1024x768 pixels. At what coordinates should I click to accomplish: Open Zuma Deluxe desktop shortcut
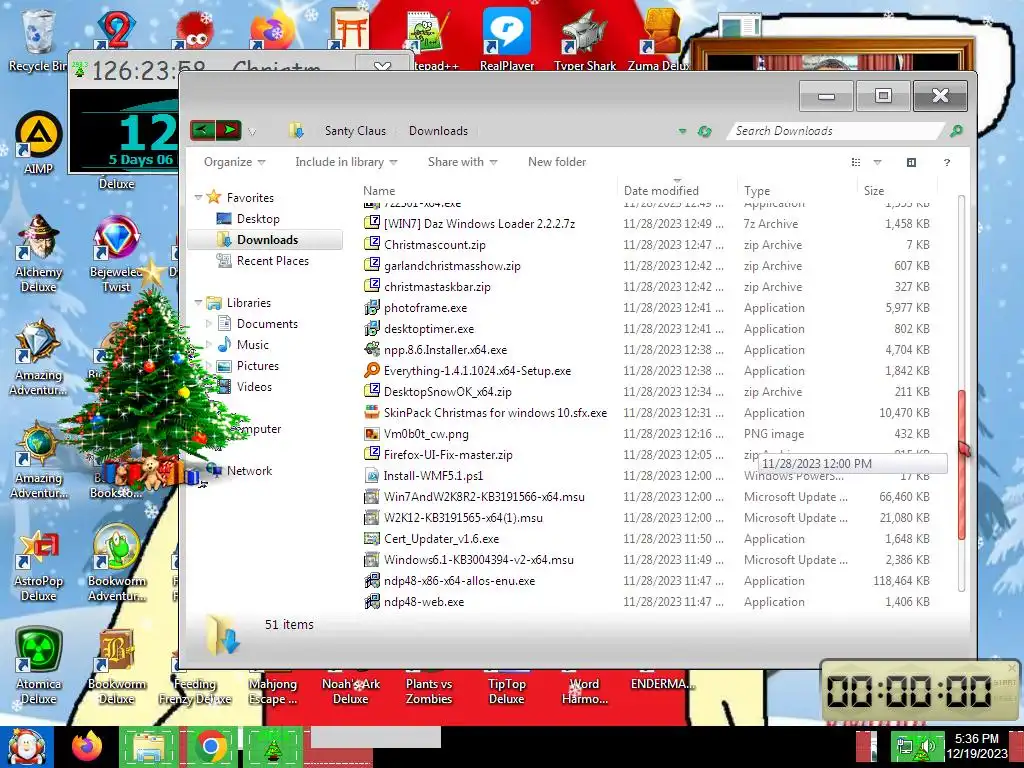tap(660, 39)
